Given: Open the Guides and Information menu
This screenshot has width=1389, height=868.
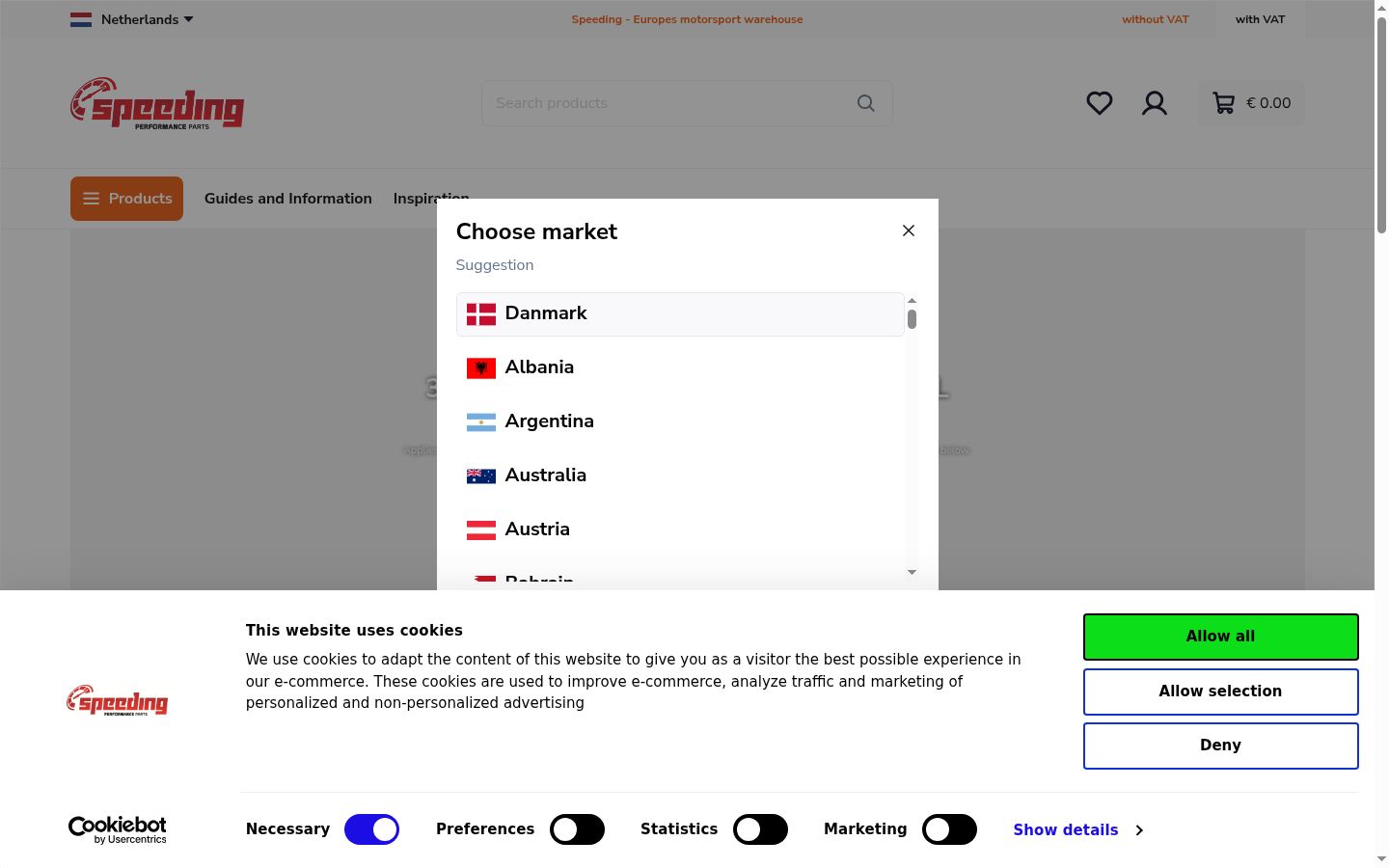Looking at the screenshot, I should point(288,199).
